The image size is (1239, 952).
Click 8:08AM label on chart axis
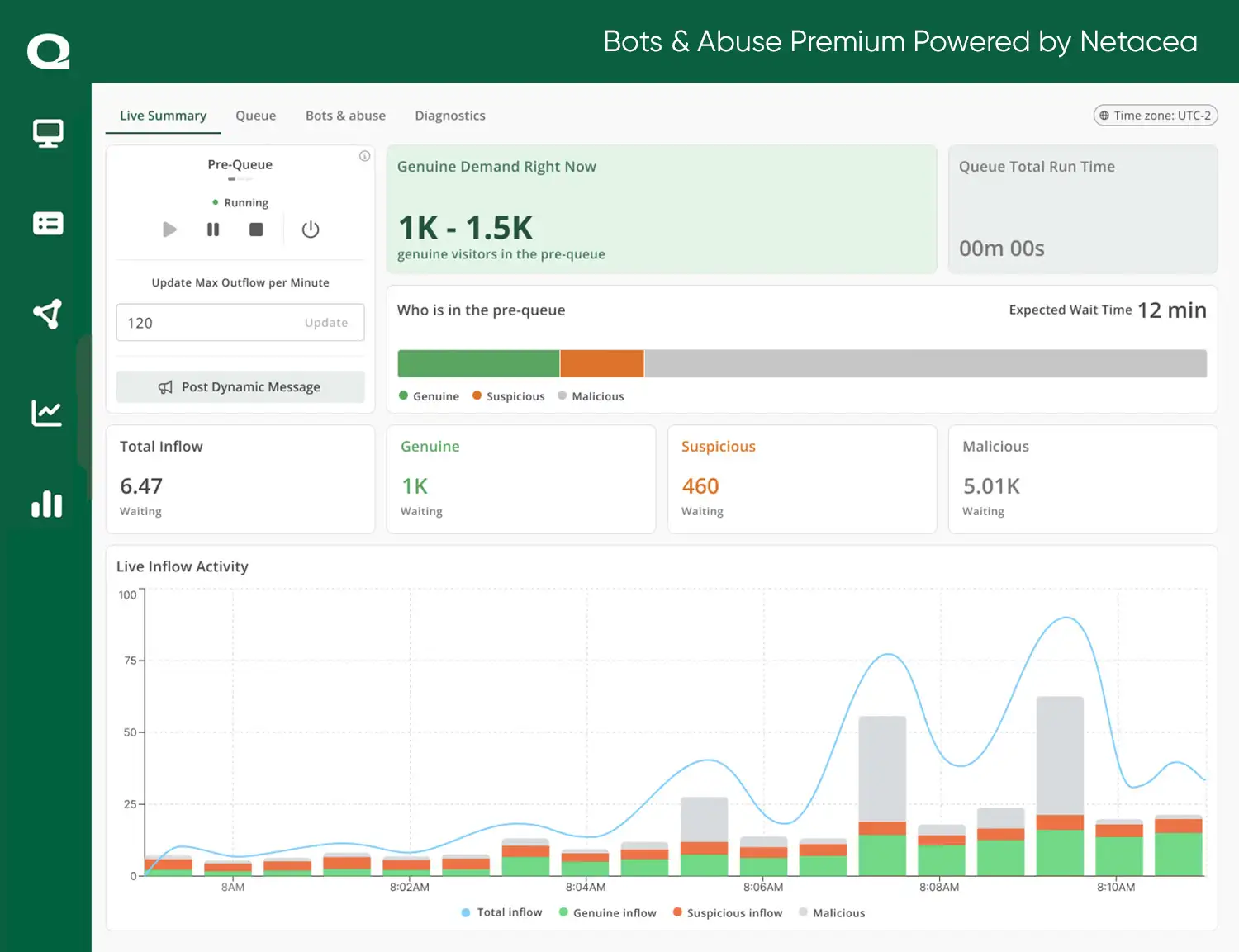click(x=939, y=887)
